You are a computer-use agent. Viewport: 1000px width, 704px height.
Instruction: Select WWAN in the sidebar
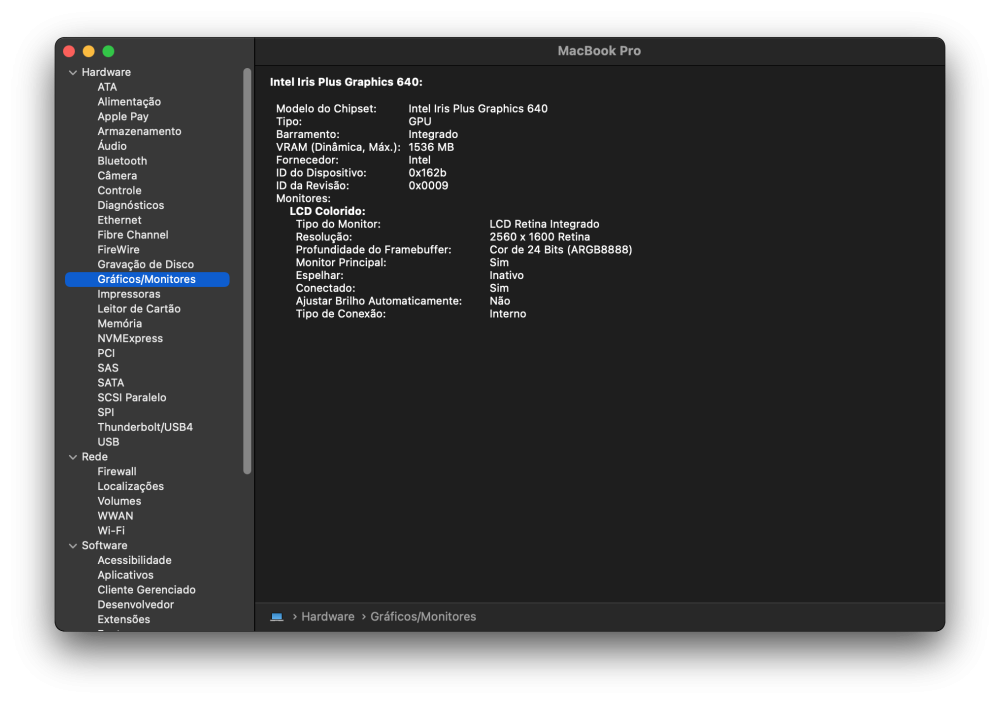click(115, 516)
